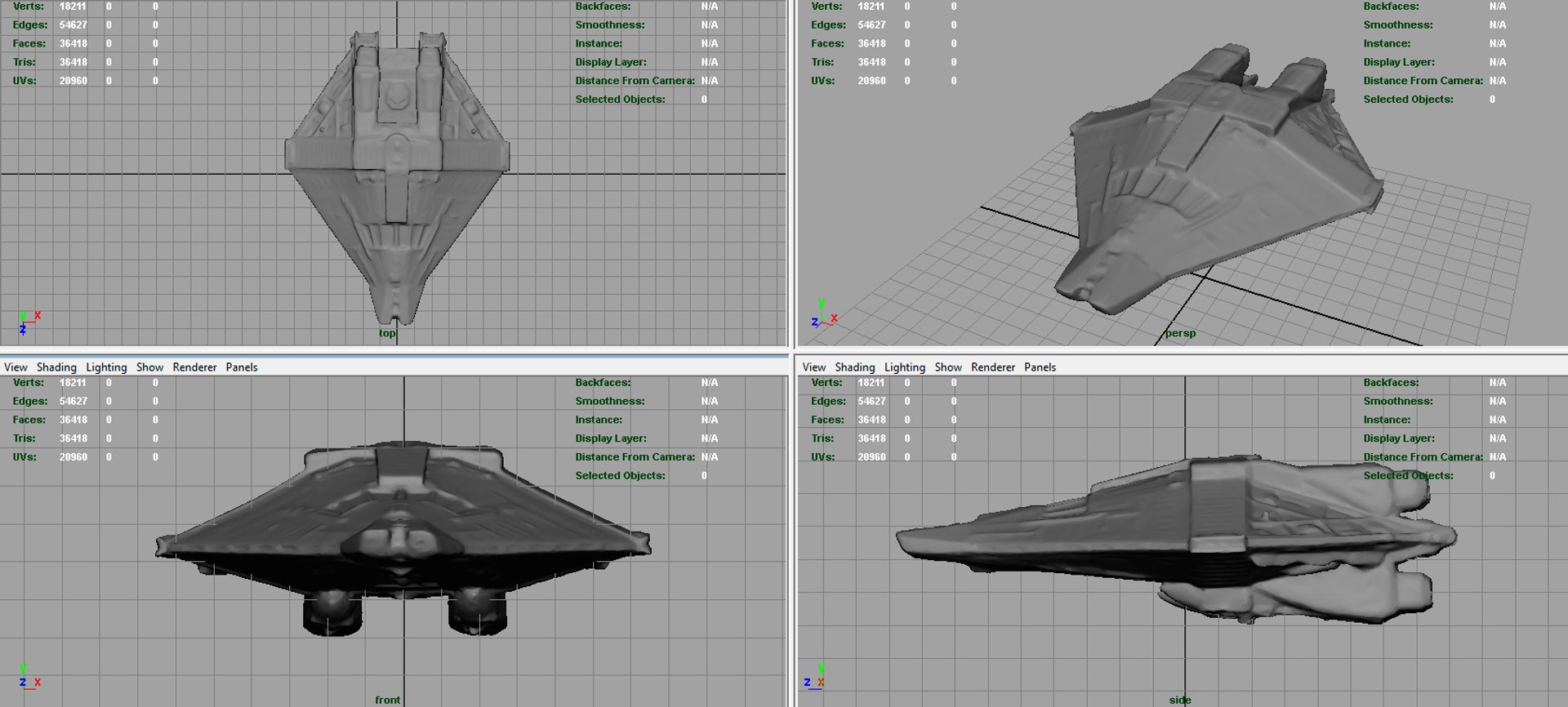Open the Show menu in the side panel
Image resolution: width=1568 pixels, height=707 pixels.
[948, 367]
